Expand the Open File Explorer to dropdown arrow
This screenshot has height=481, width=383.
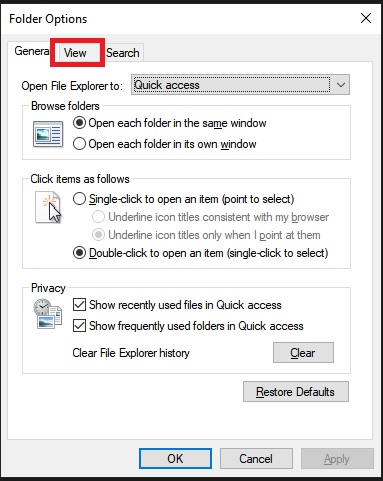point(341,85)
